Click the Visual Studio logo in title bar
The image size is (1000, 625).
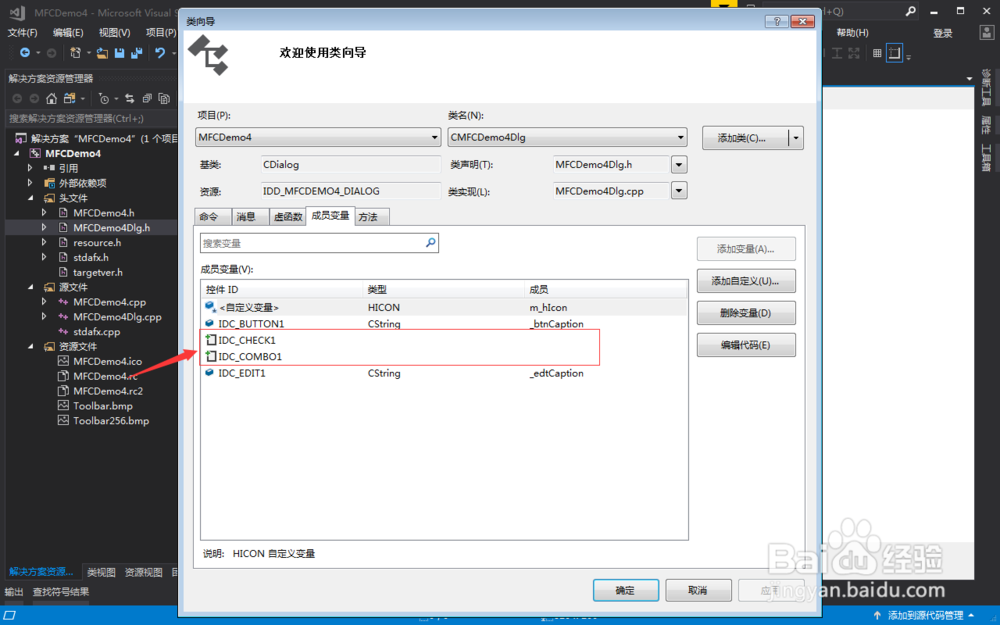point(17,12)
